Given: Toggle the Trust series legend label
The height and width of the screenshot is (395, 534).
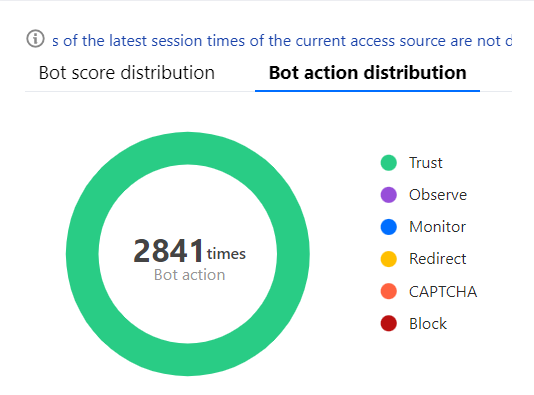Looking at the screenshot, I should 426,163.
